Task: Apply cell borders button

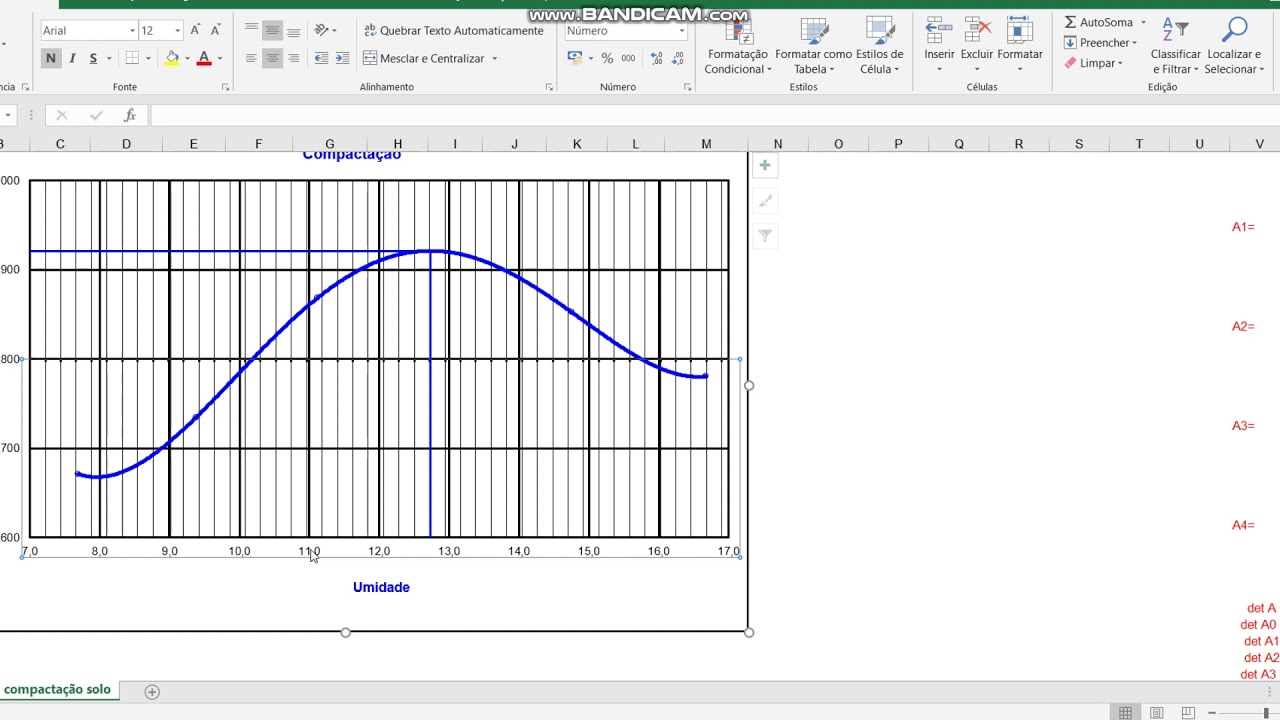Action: [133, 59]
